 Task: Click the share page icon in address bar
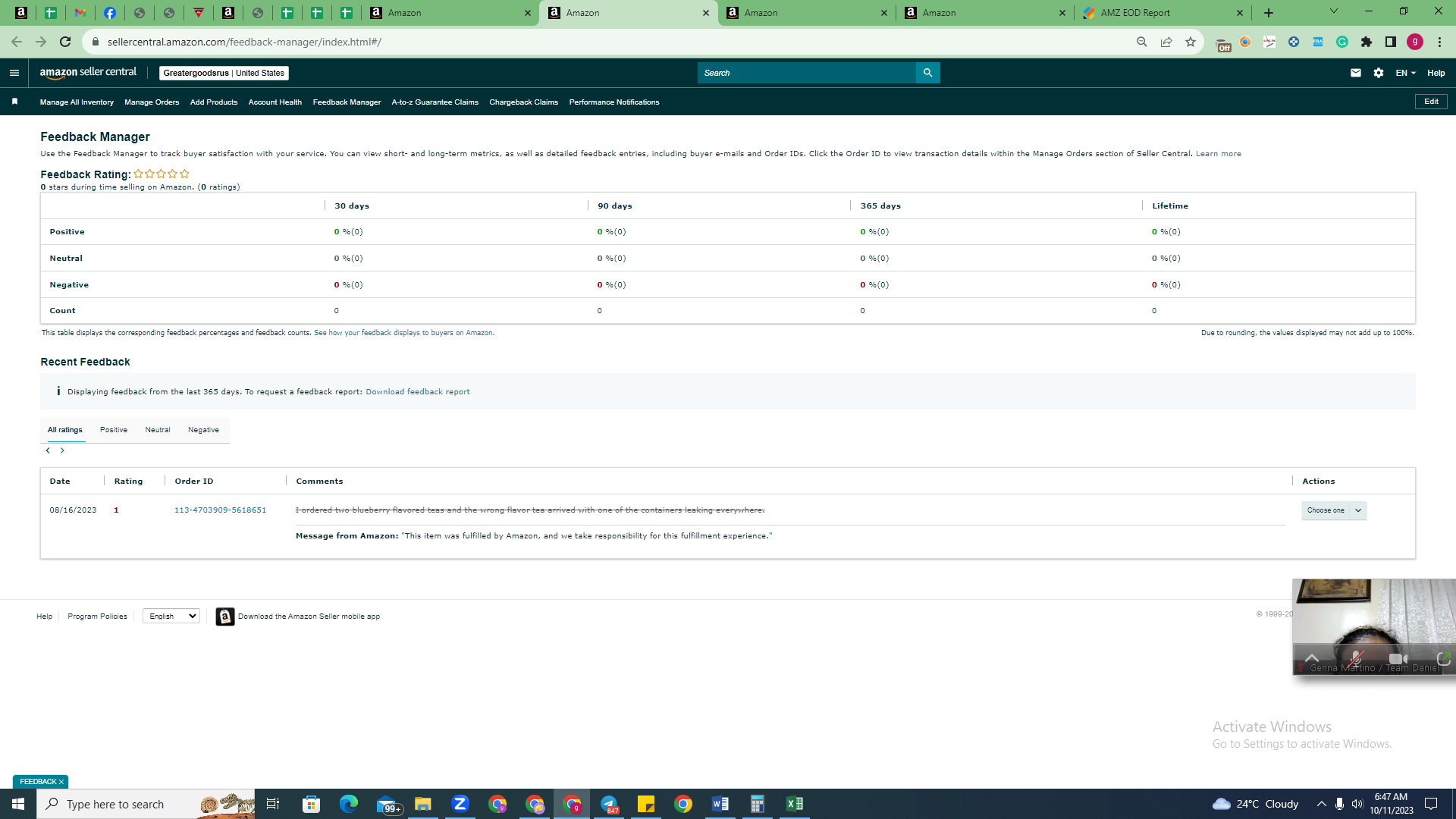coord(1166,42)
